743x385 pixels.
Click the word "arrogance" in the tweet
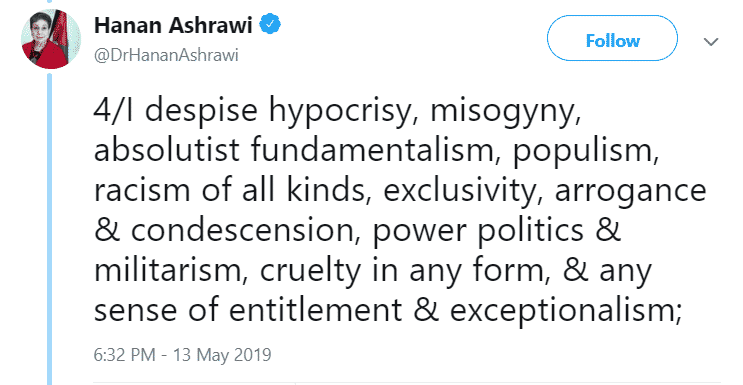coord(631,191)
